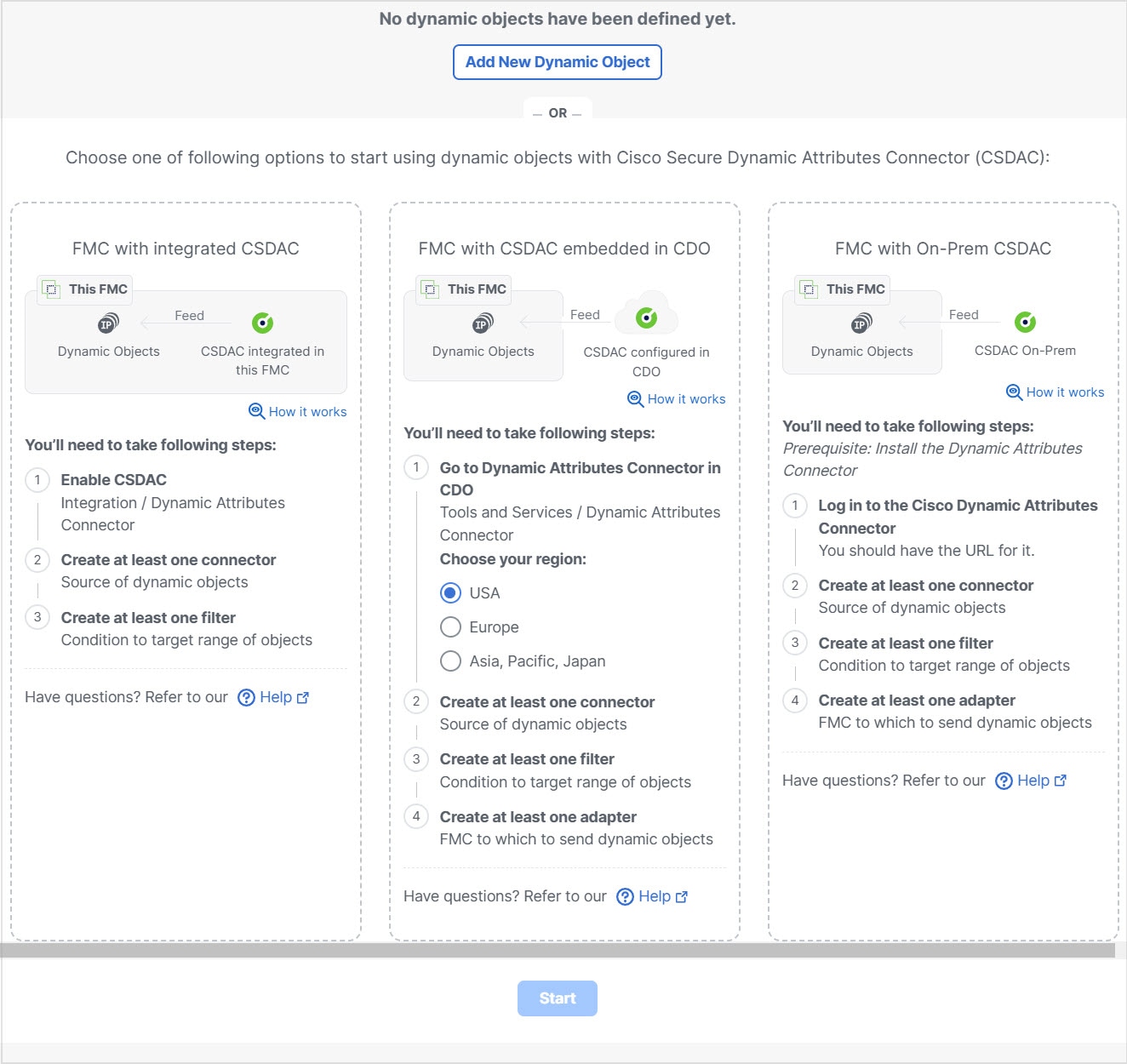
Task: Click the question mark Help icon in the CDO card
Action: coord(626,895)
